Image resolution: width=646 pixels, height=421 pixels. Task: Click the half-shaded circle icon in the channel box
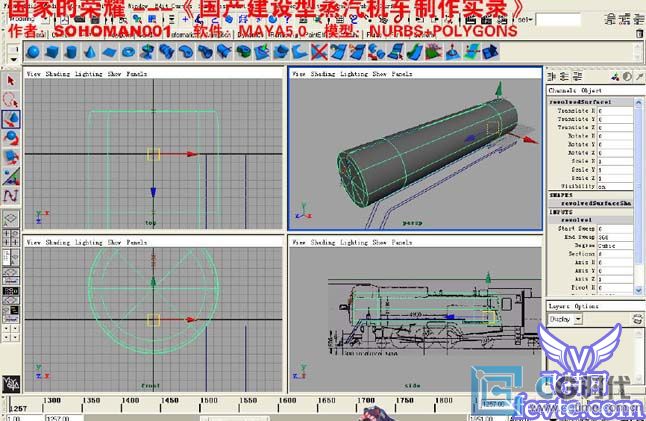coord(627,77)
